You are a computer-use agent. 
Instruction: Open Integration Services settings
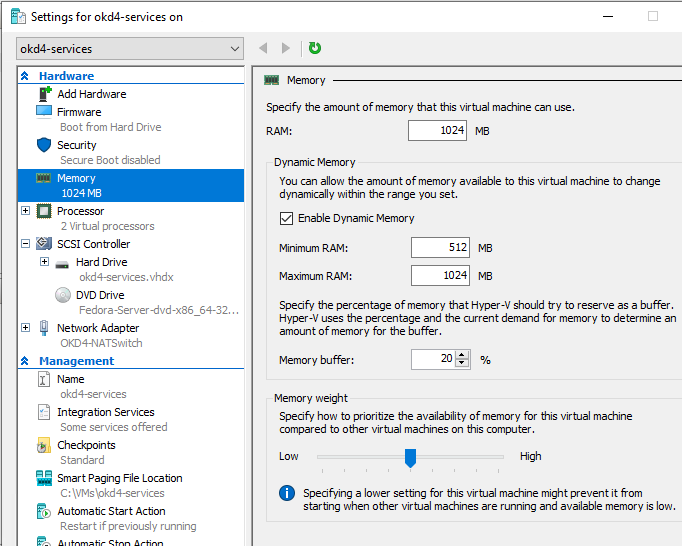click(106, 412)
